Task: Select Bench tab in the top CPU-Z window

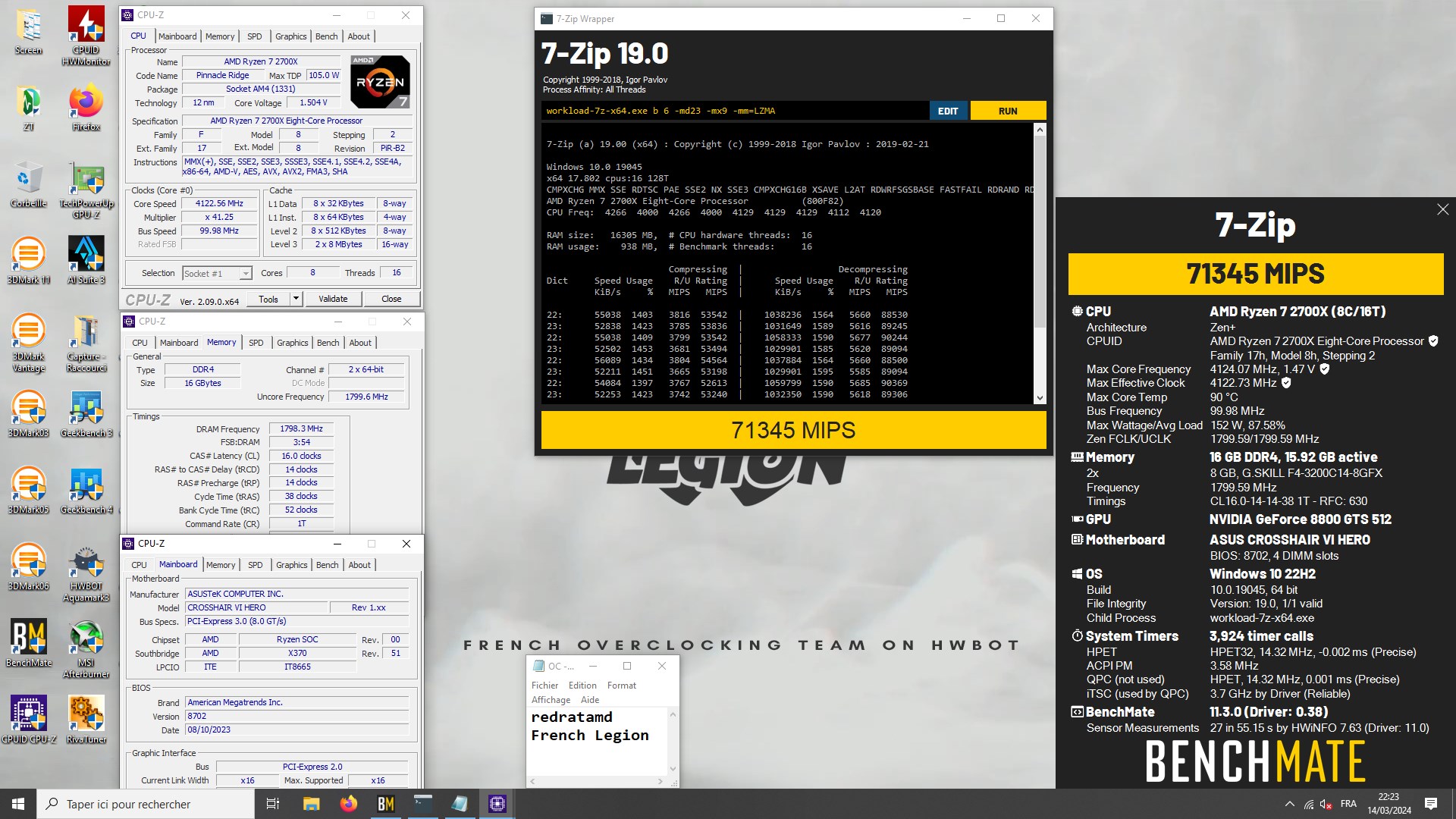Action: (327, 36)
